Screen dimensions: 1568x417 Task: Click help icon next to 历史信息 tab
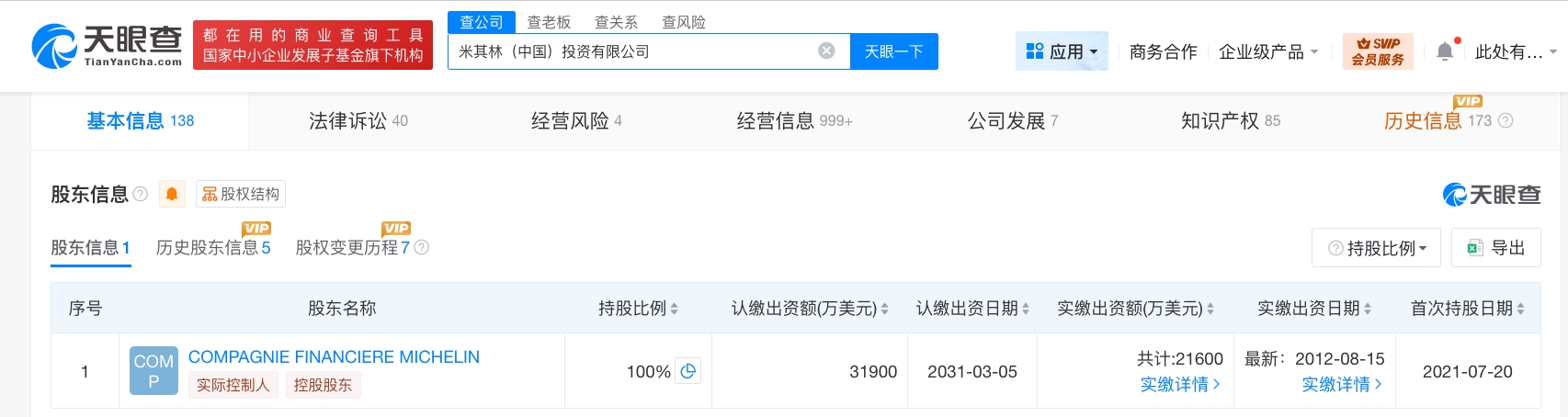pyautogui.click(x=1506, y=120)
